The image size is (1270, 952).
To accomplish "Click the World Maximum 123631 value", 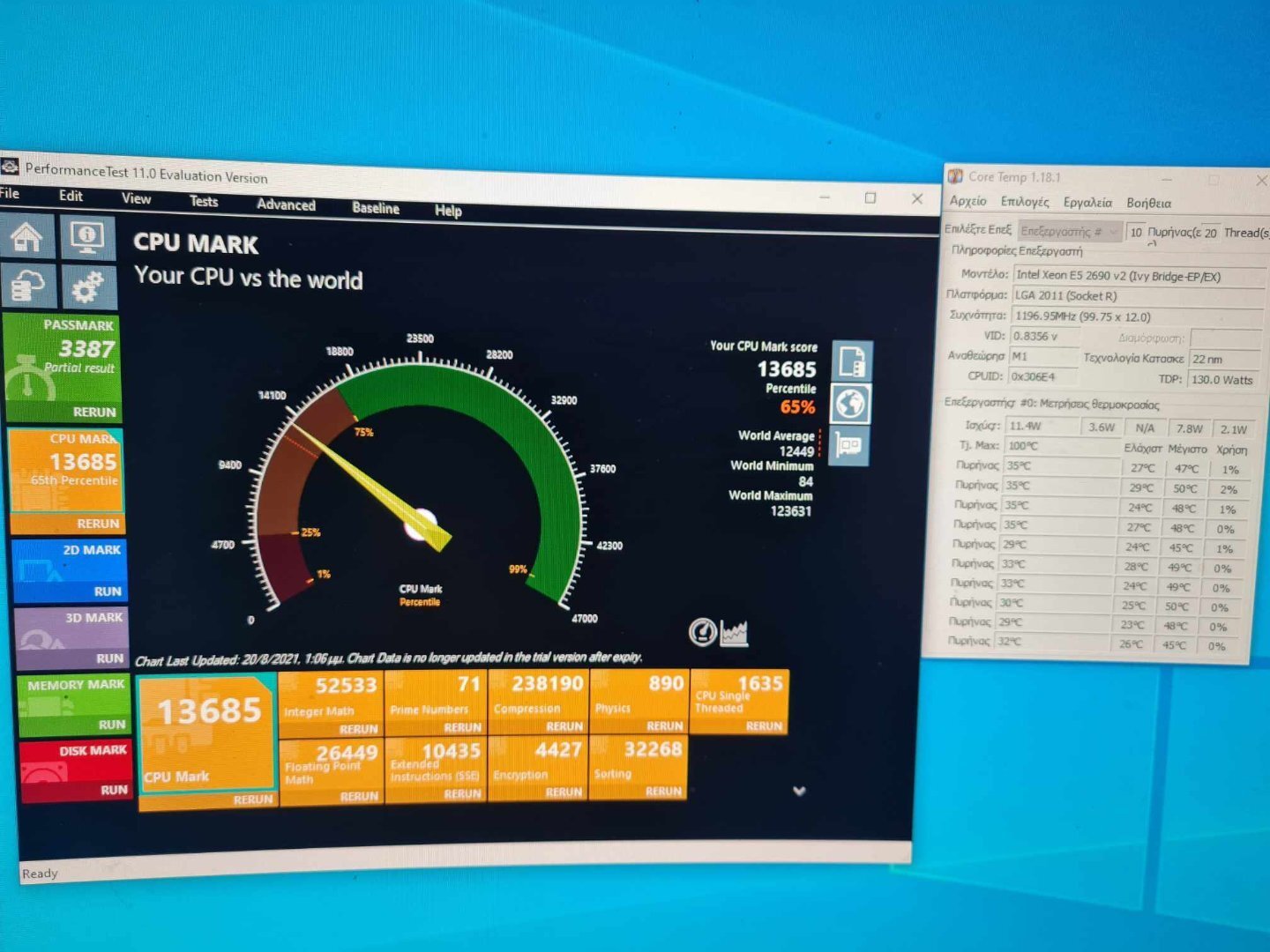I will [x=790, y=511].
